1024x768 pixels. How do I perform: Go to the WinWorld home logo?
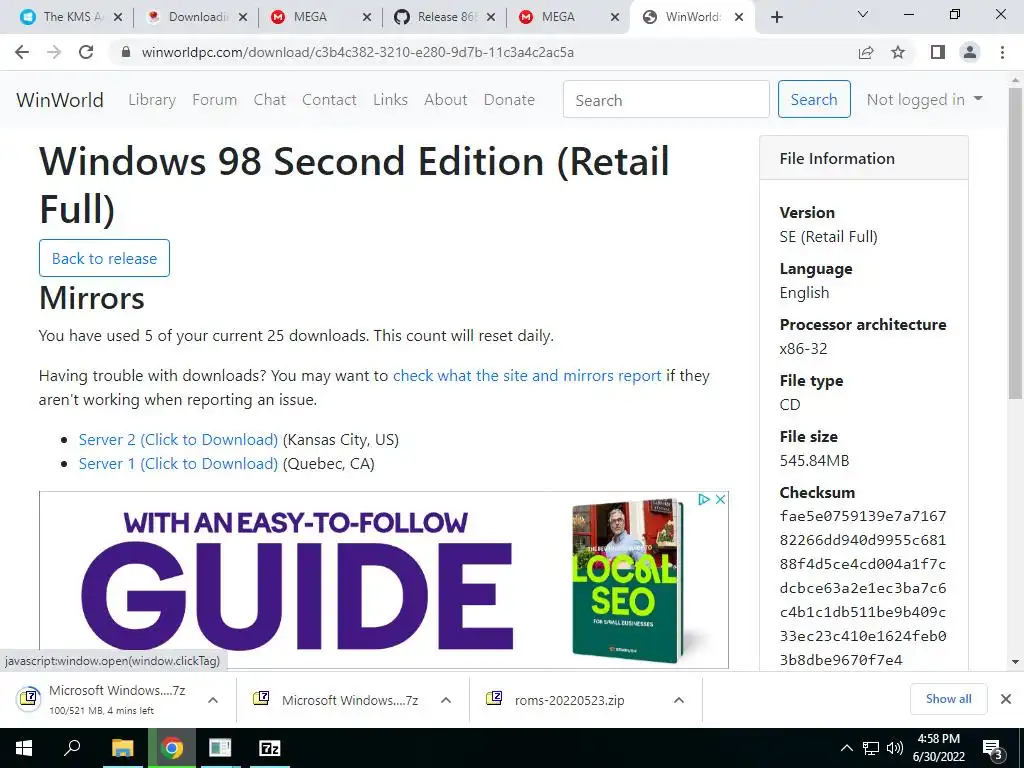[x=60, y=100]
